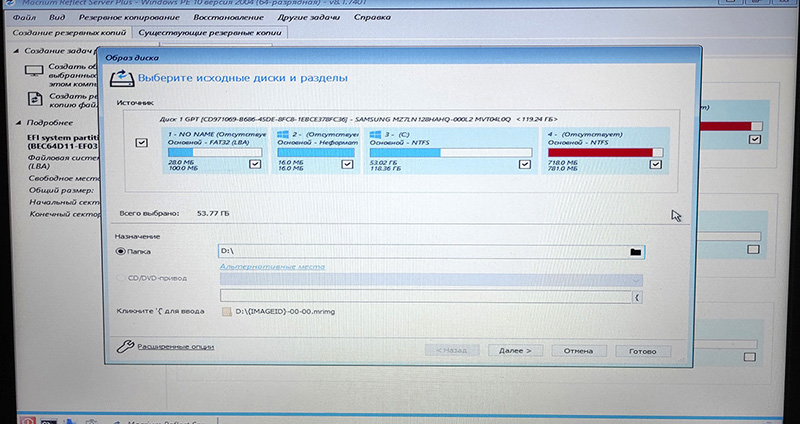Open the CD/DVD drive dropdown
Viewport: 800px width, 424px height.
tap(636, 281)
